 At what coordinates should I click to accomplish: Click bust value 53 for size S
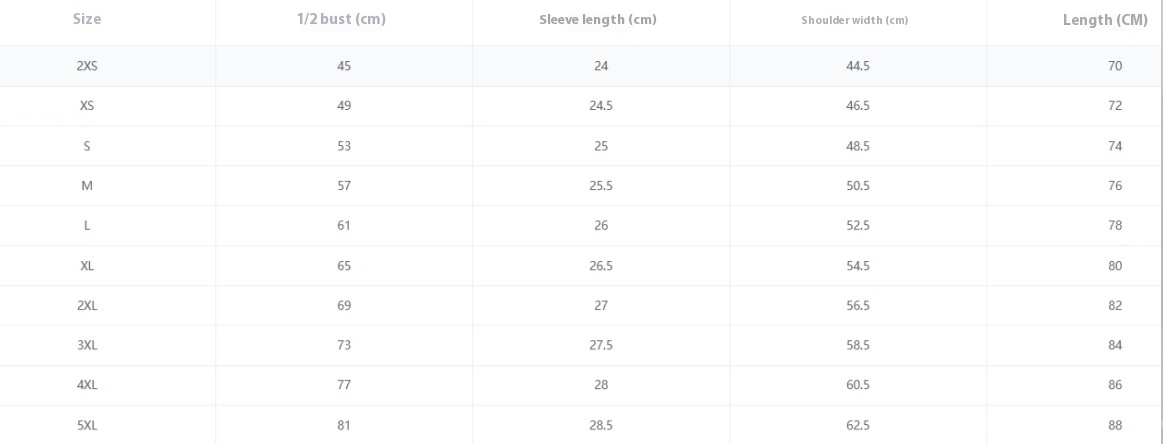(x=343, y=146)
